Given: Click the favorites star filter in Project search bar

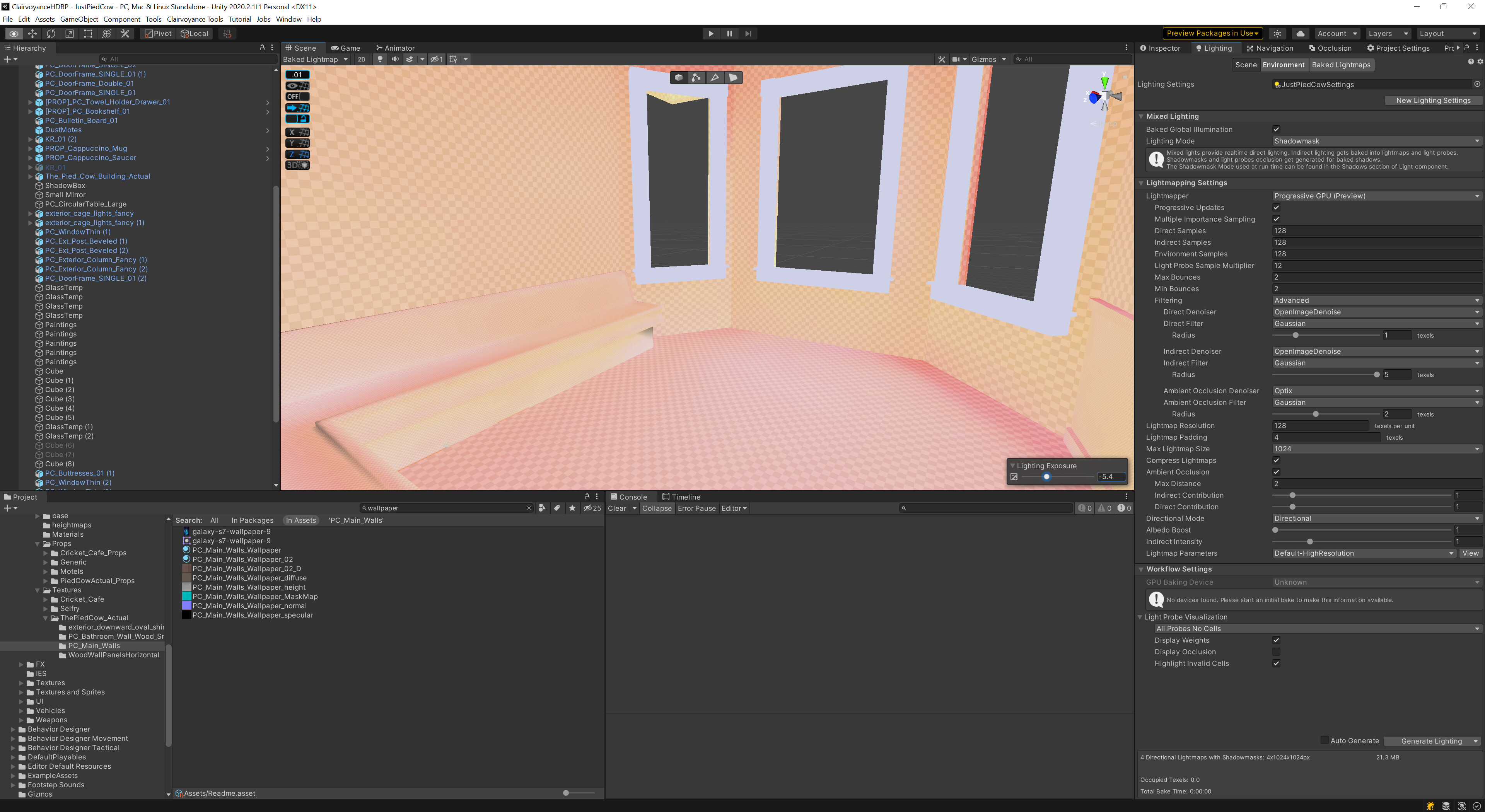Looking at the screenshot, I should (x=572, y=508).
